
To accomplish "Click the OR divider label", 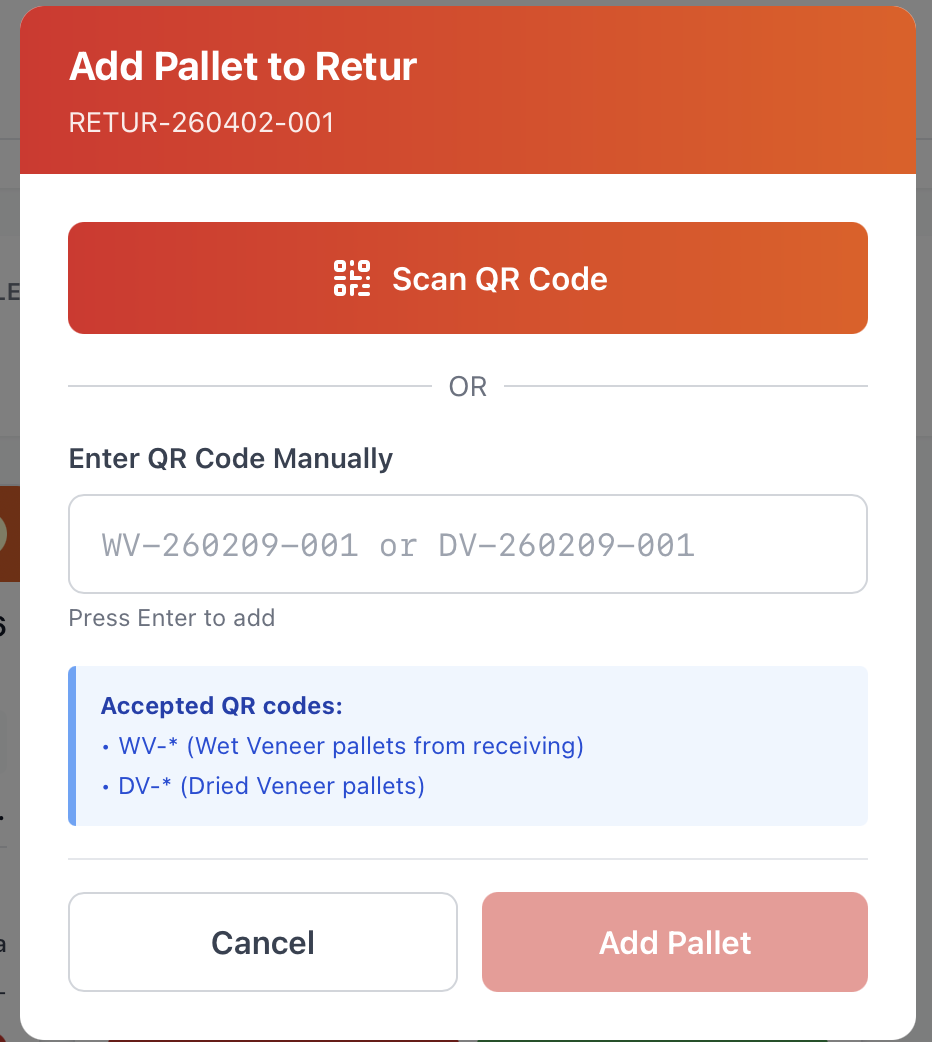I will pos(467,386).
